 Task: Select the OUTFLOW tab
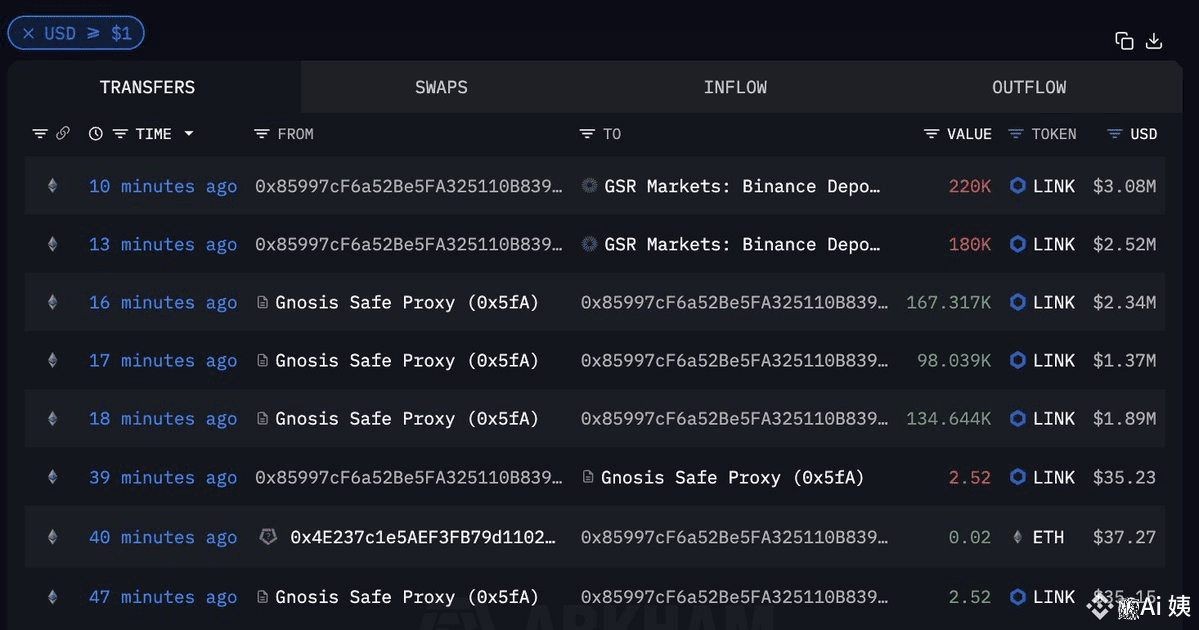(1028, 87)
